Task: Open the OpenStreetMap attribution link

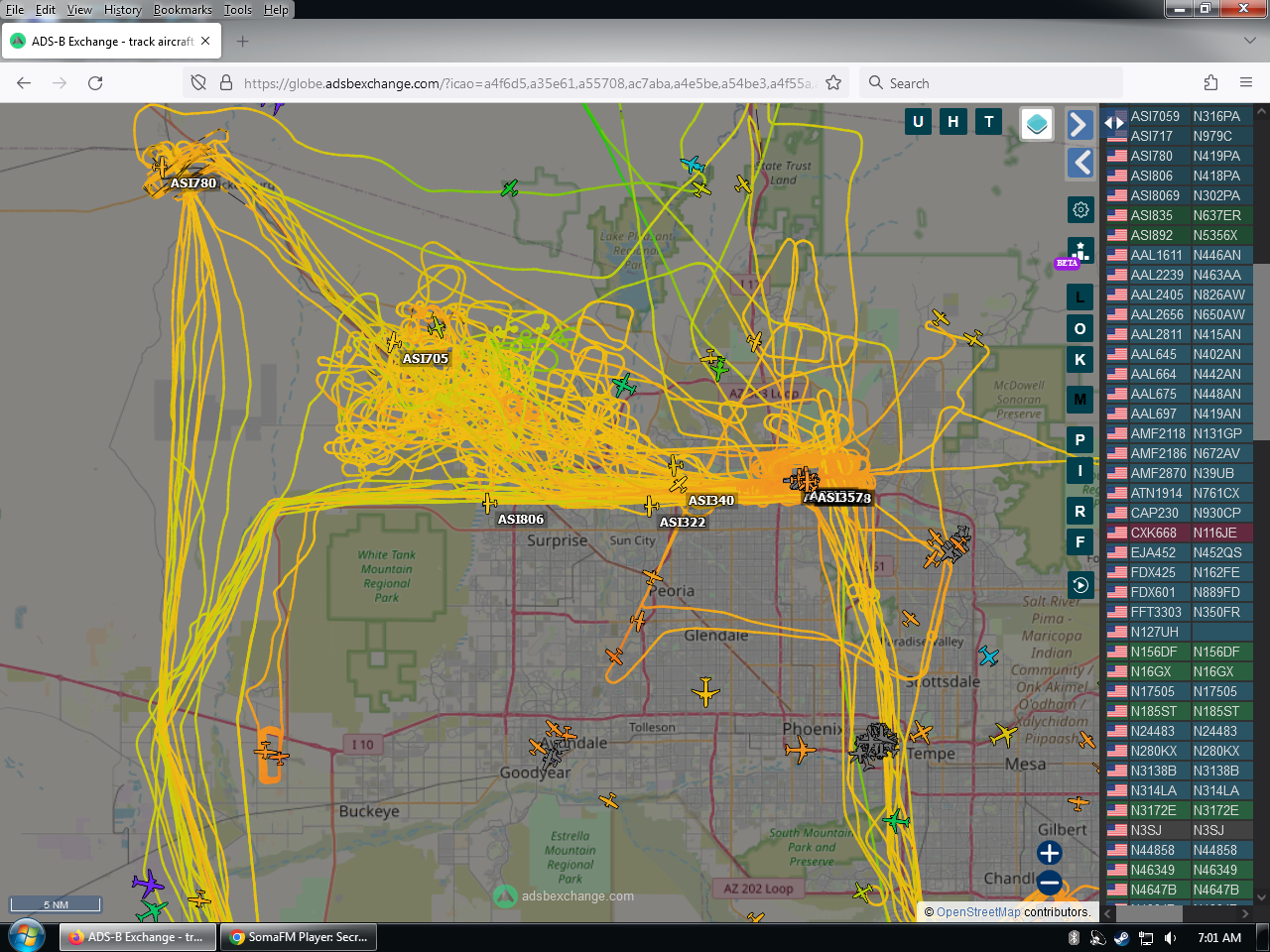Action: (978, 912)
